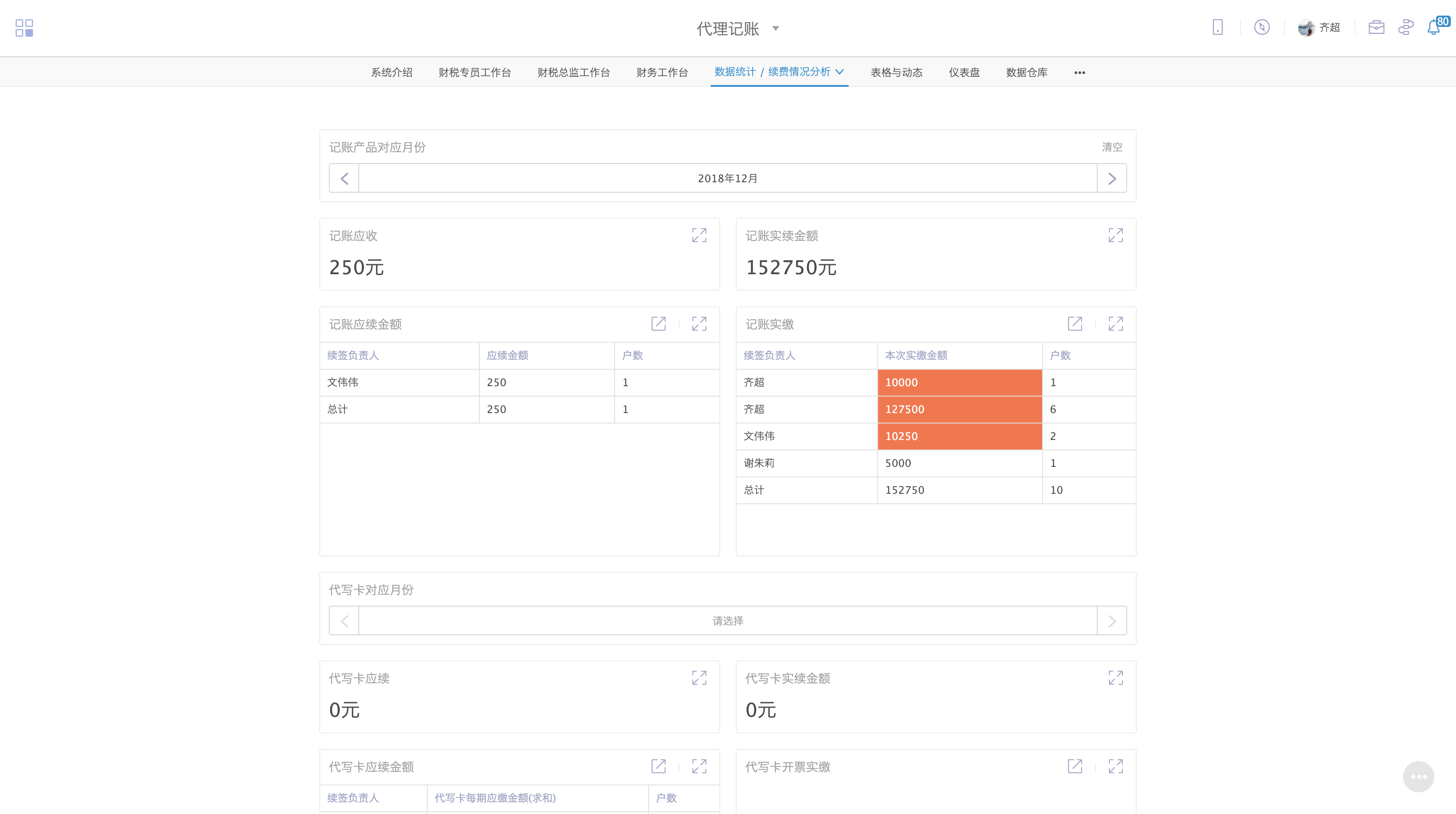The height and width of the screenshot is (814, 1456).
Task: Expand the 代写卡应续金额 table to fullscreen
Action: click(699, 766)
